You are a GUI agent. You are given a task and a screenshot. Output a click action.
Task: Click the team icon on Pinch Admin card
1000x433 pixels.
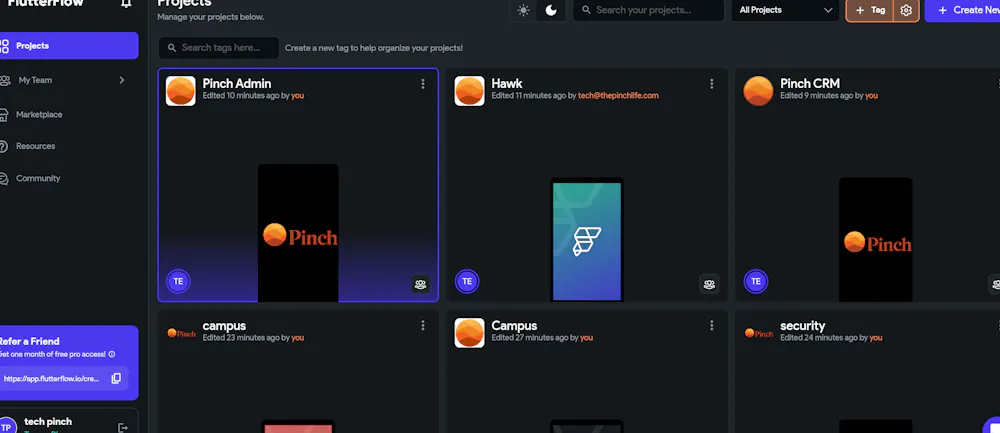pos(420,284)
